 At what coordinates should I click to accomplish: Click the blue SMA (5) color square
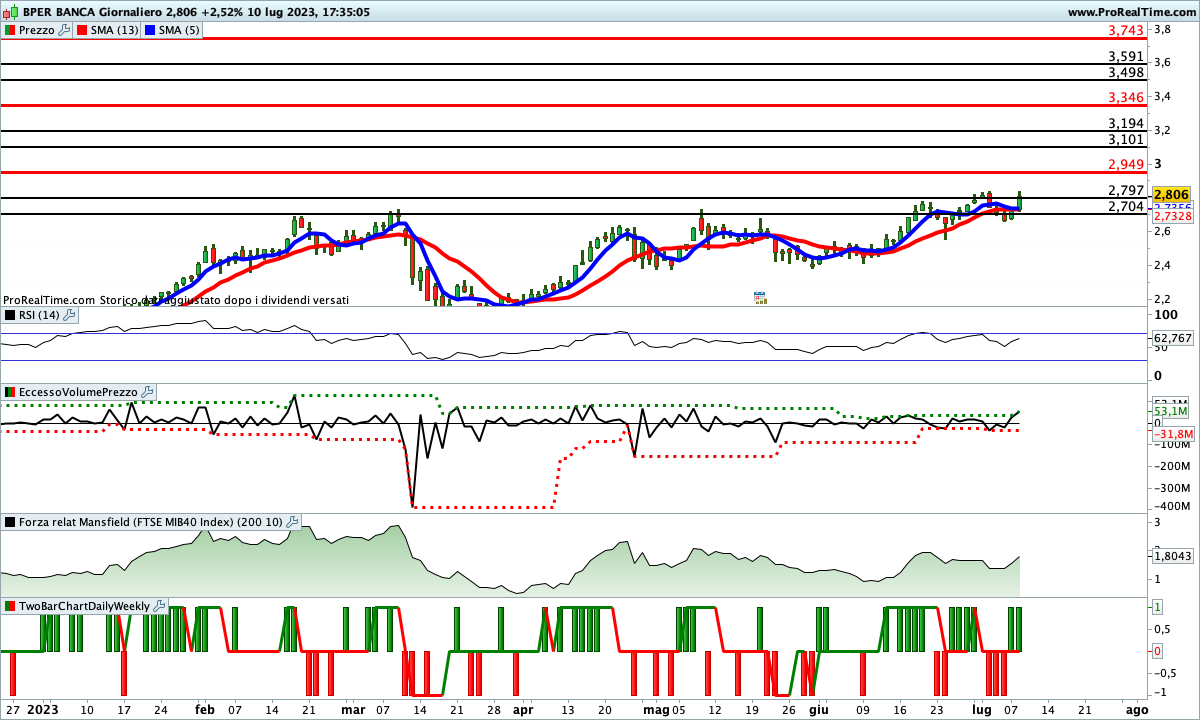(x=151, y=30)
